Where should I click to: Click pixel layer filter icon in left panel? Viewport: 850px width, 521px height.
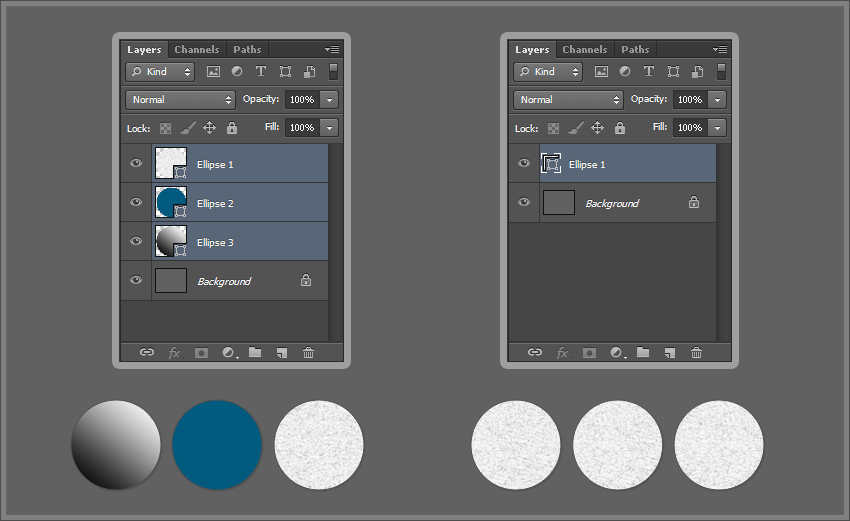click(x=214, y=72)
